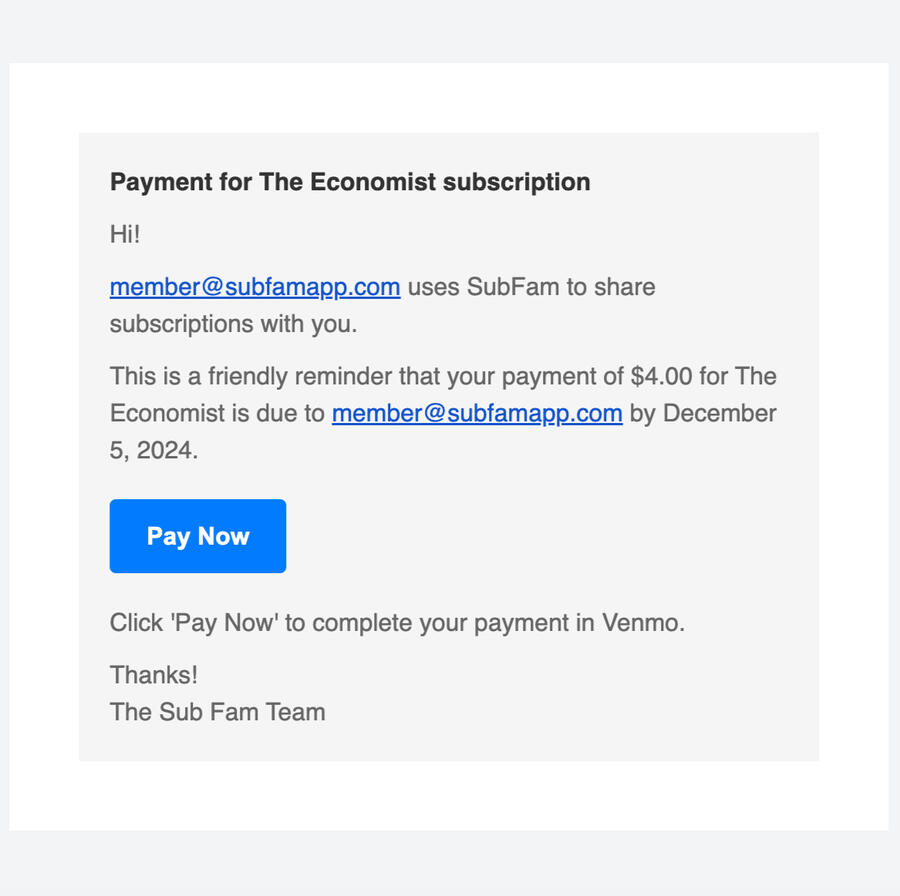Screen dimensions: 900x896
Task: Open the member@subfamapp.com link after 'is due to'
Action: point(477,413)
